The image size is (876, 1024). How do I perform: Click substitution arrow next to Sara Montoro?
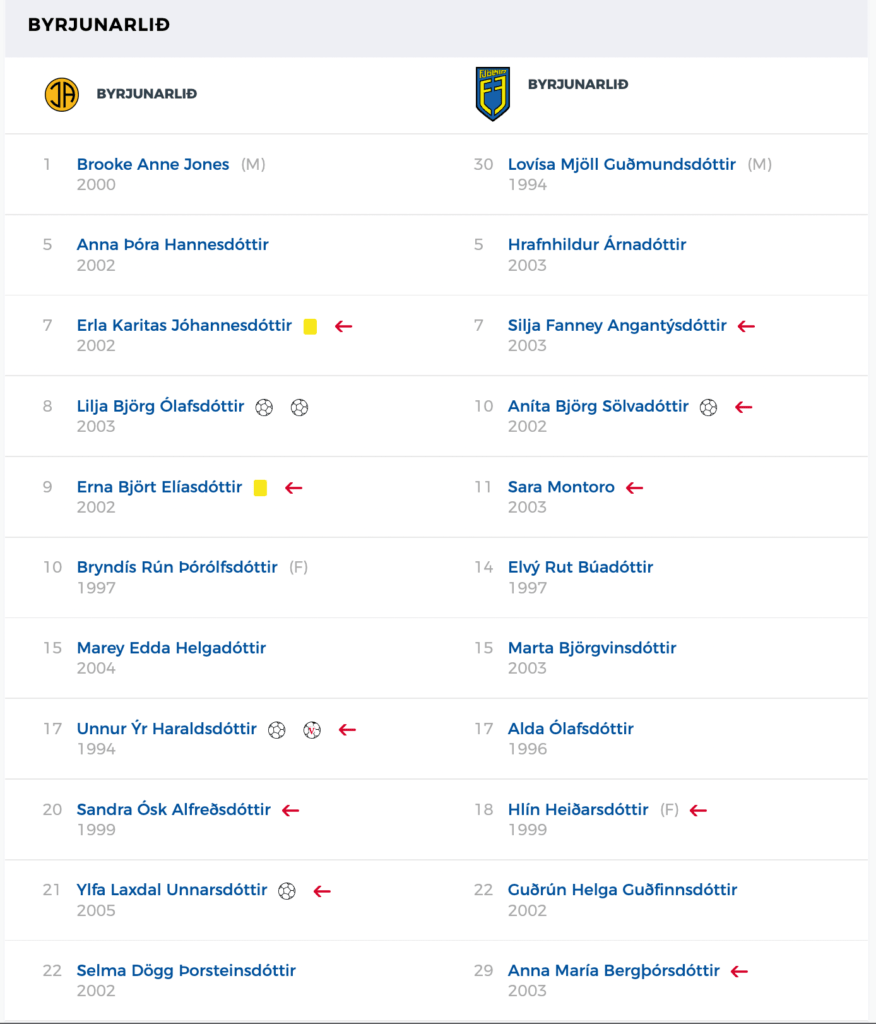point(634,488)
